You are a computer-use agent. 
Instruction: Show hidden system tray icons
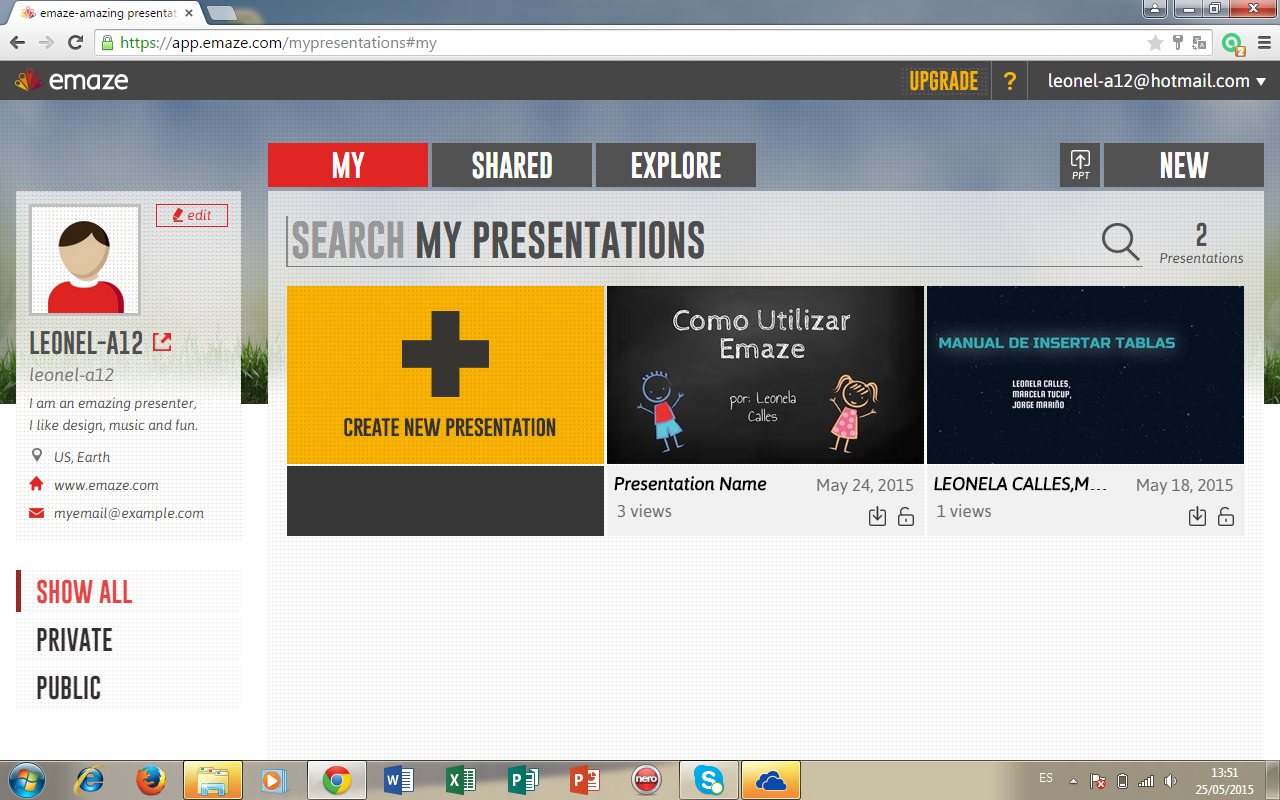coord(1073,780)
